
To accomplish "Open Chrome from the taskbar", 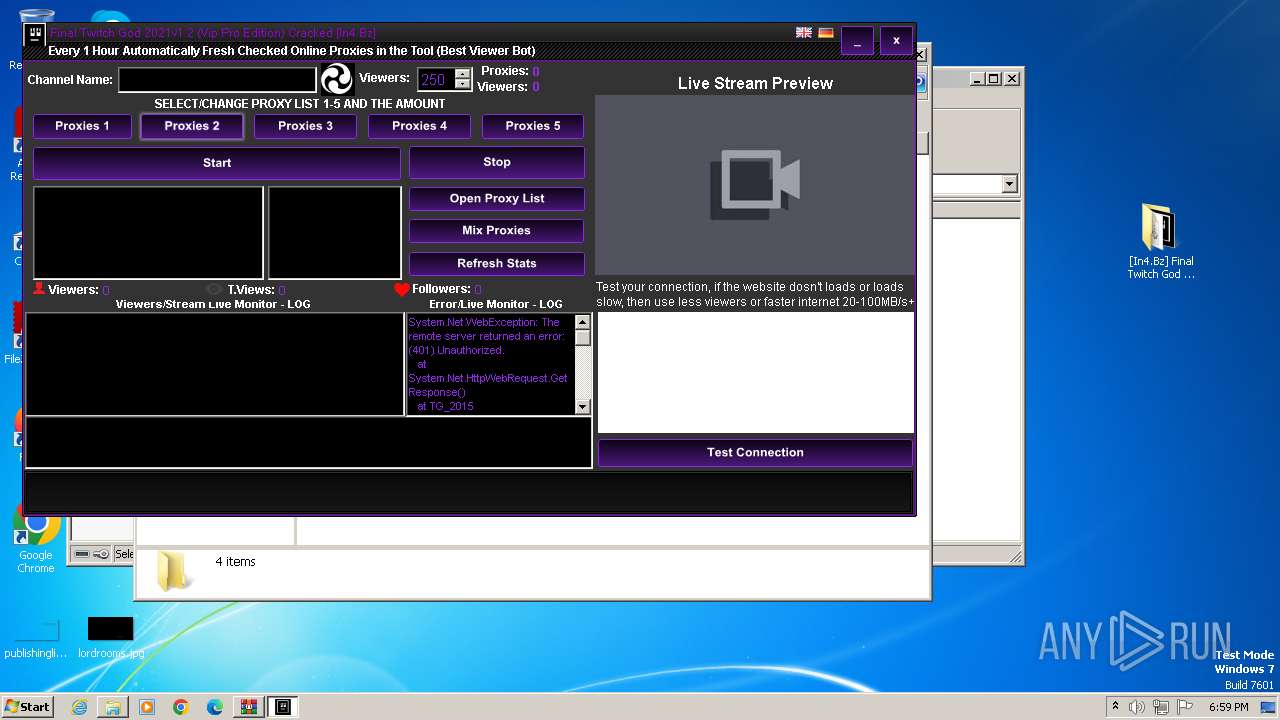I will [x=181, y=707].
